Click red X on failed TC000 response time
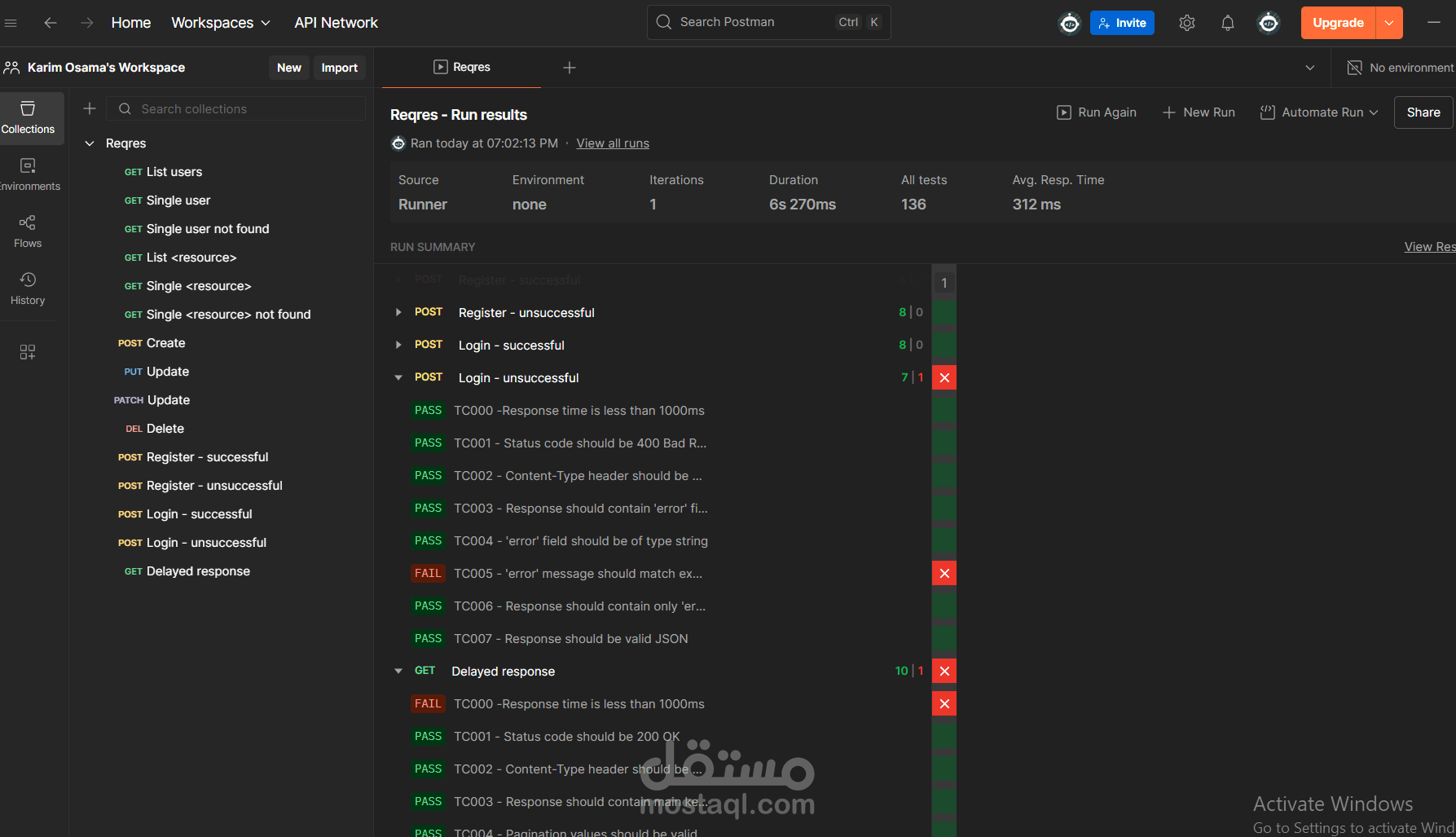1456x837 pixels. pyautogui.click(x=944, y=703)
